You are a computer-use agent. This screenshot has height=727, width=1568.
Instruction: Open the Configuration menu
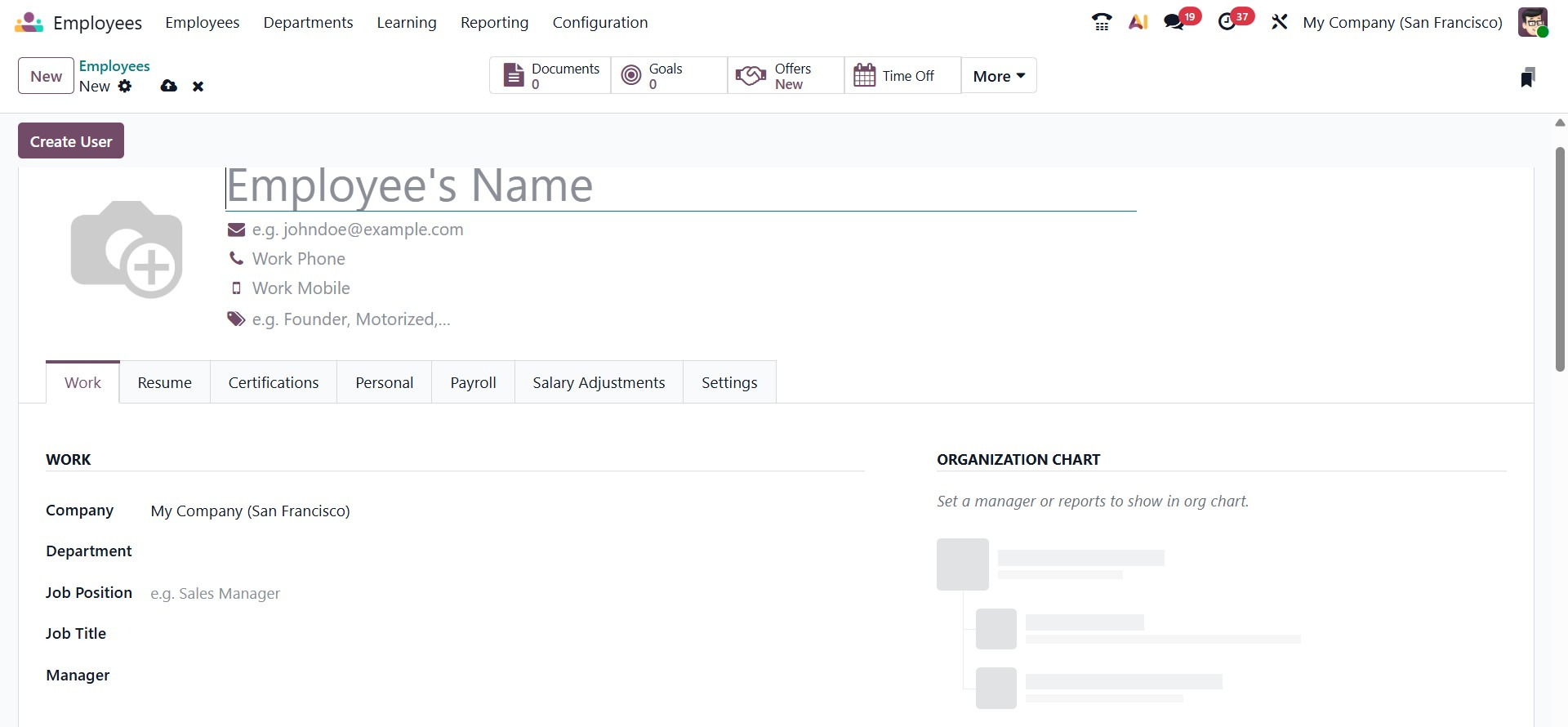(x=600, y=23)
